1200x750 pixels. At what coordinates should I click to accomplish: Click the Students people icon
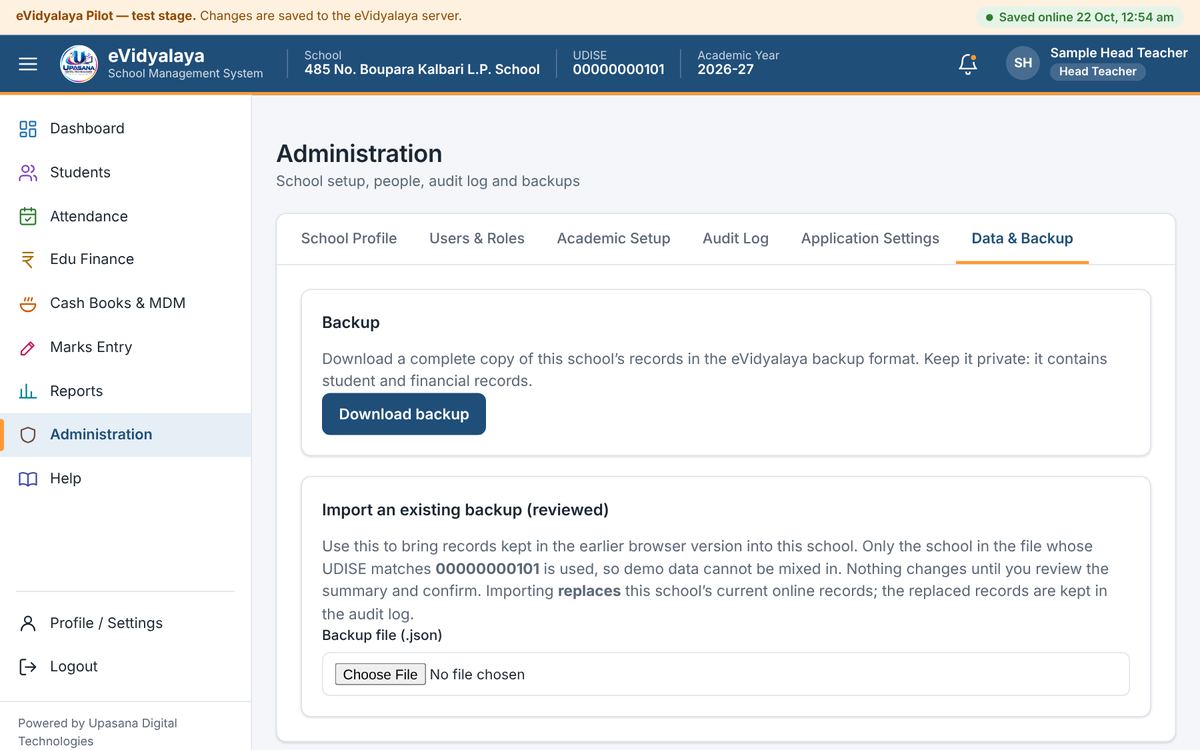(x=28, y=172)
